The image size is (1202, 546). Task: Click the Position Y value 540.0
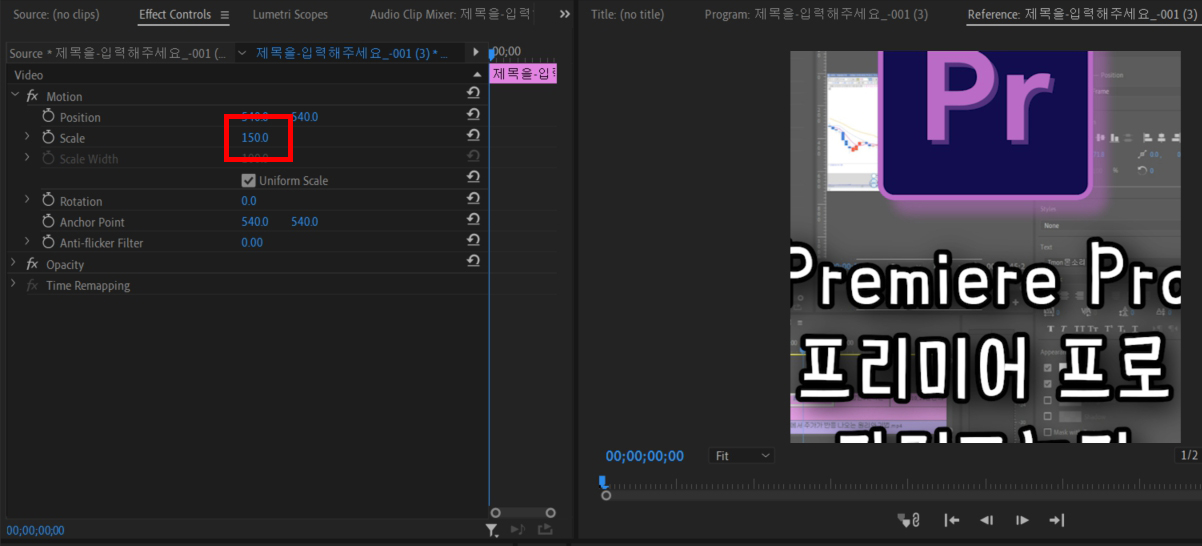(x=305, y=117)
